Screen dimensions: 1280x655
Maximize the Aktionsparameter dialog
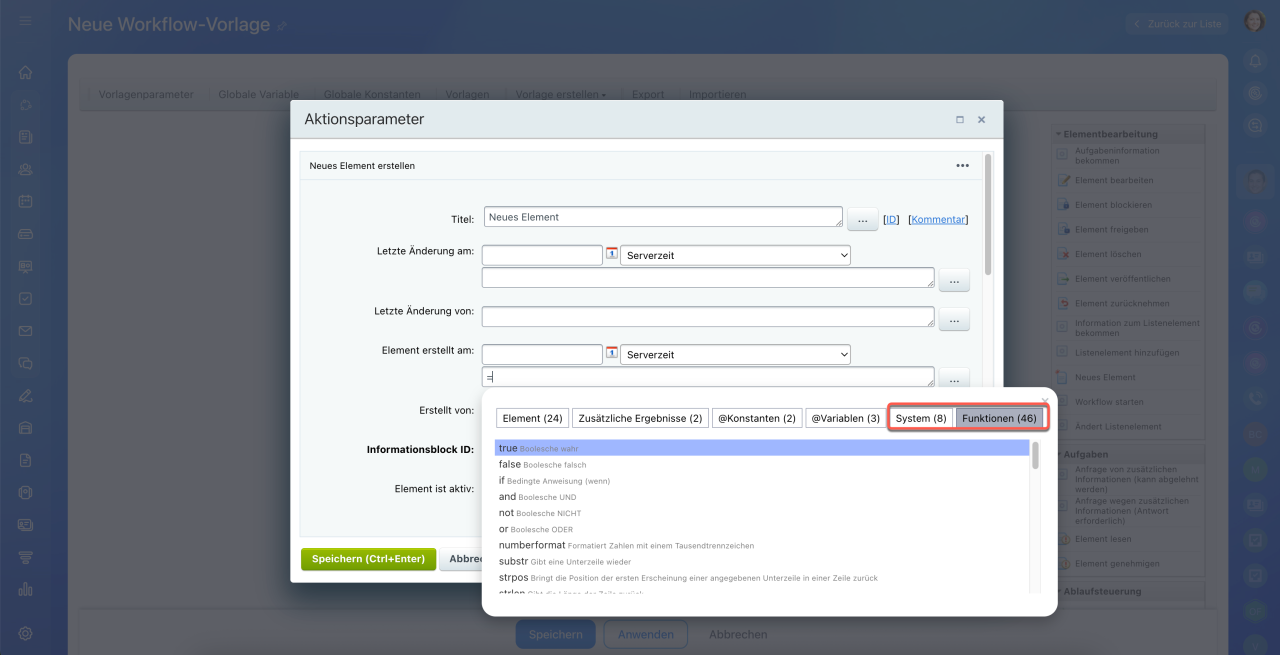960,119
